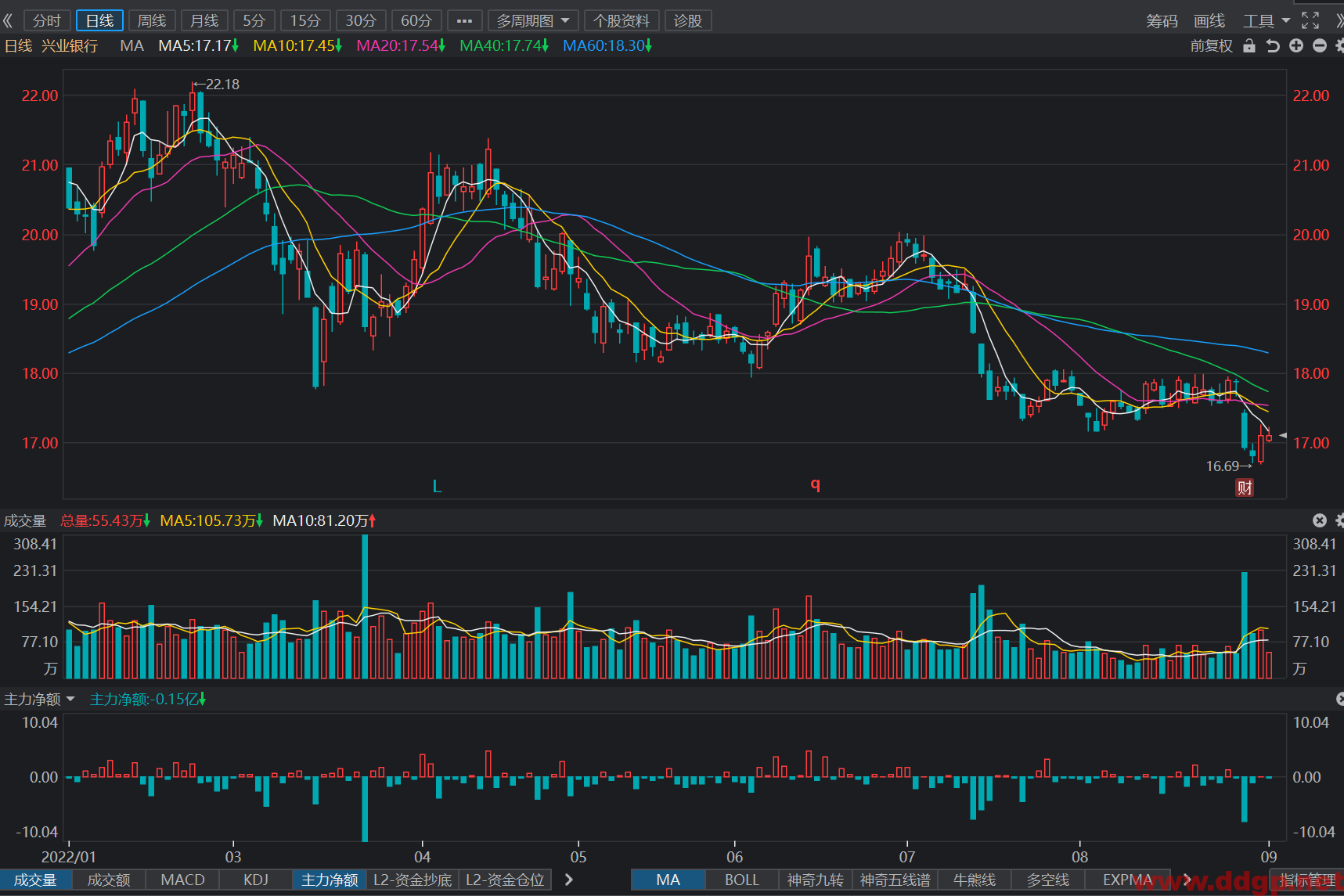Click the 诊股 diagnosis button
1344x896 pixels.
pyautogui.click(x=688, y=20)
